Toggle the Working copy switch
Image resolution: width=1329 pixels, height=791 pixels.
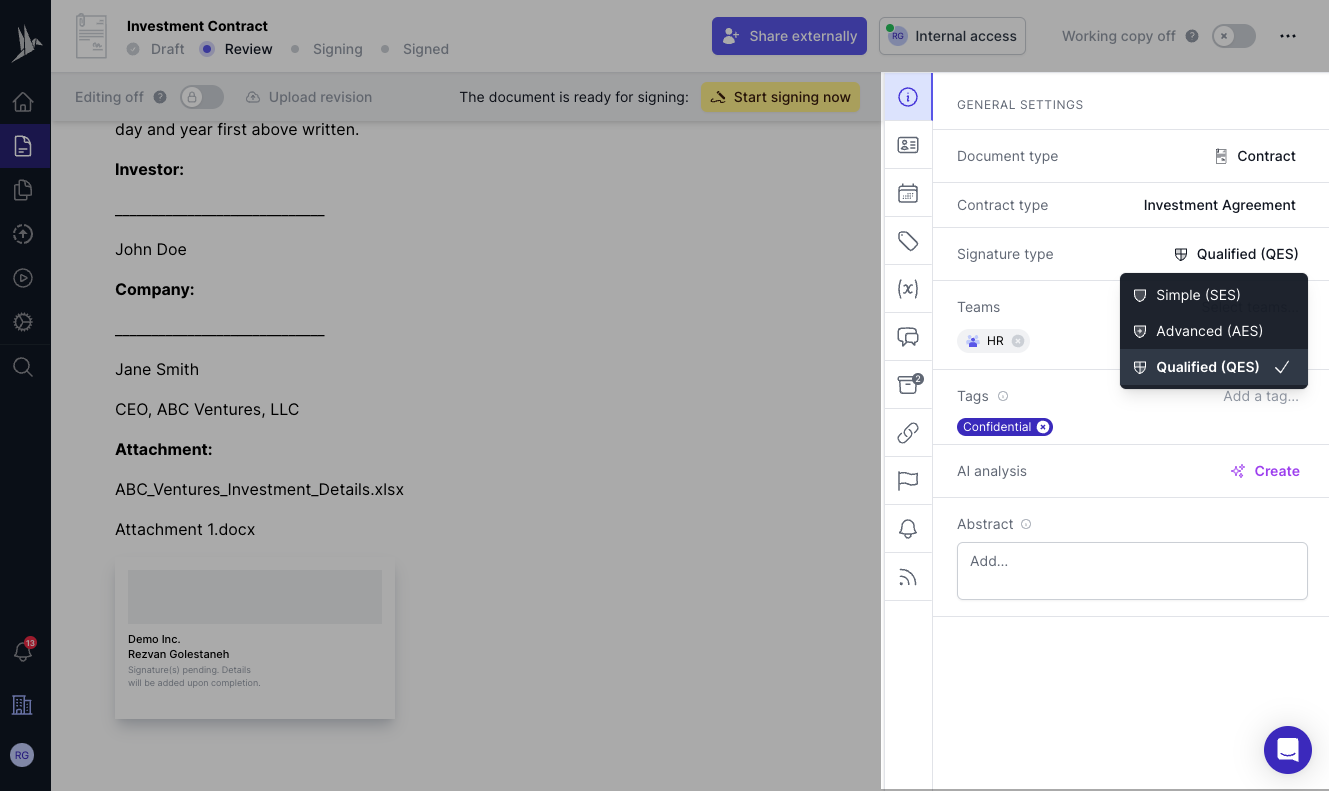(1234, 36)
